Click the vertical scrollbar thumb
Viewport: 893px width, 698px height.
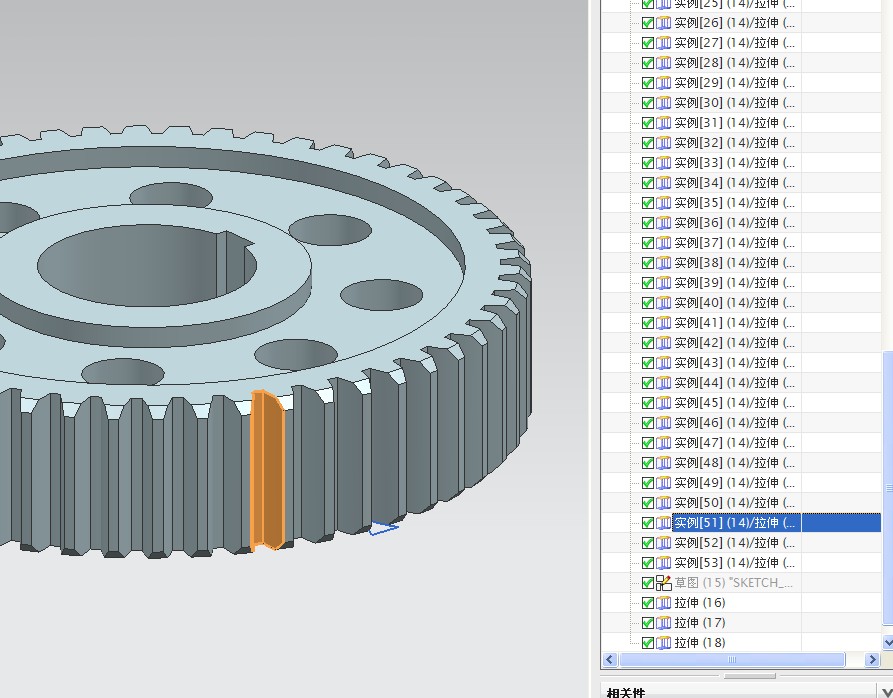[888, 488]
